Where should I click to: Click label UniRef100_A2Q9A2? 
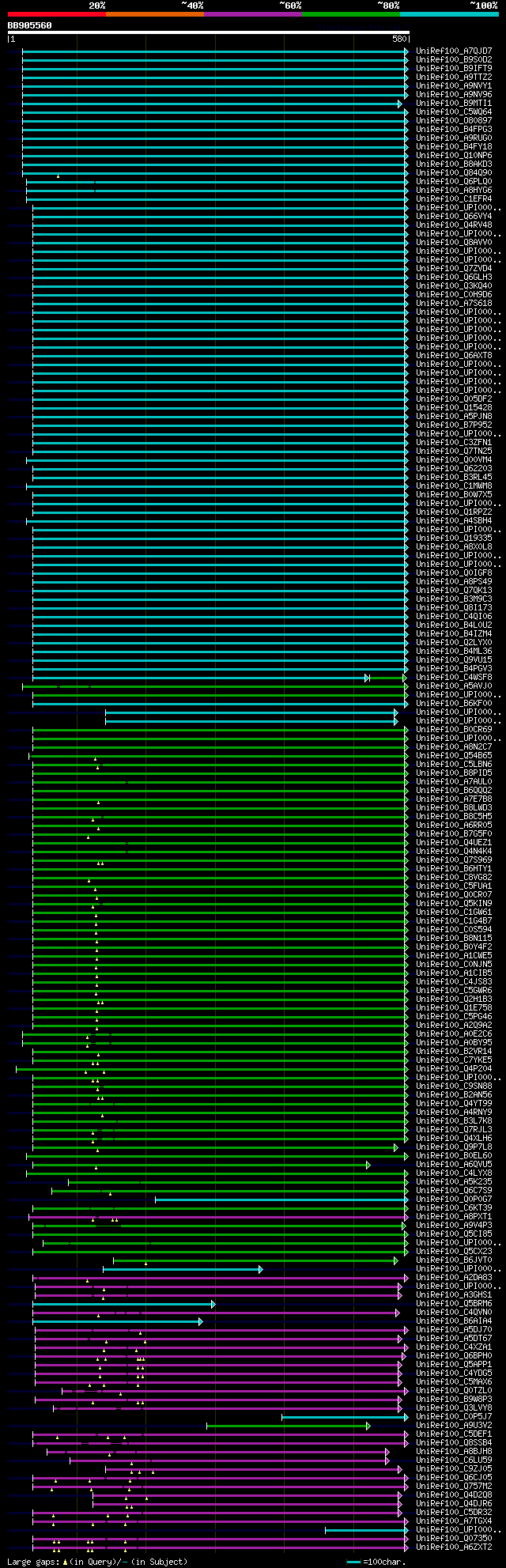[x=454, y=1026]
